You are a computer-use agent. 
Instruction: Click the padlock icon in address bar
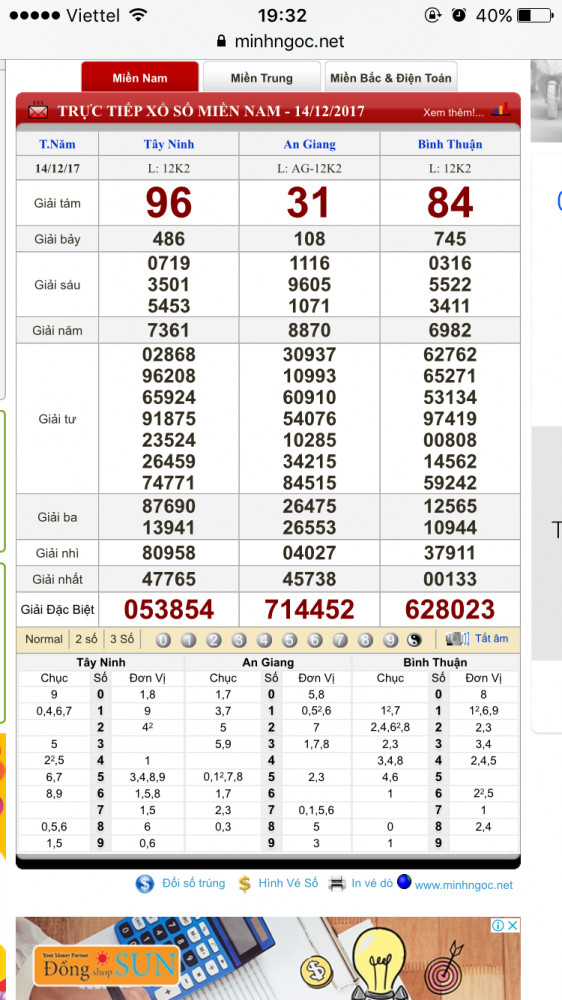[x=221, y=41]
